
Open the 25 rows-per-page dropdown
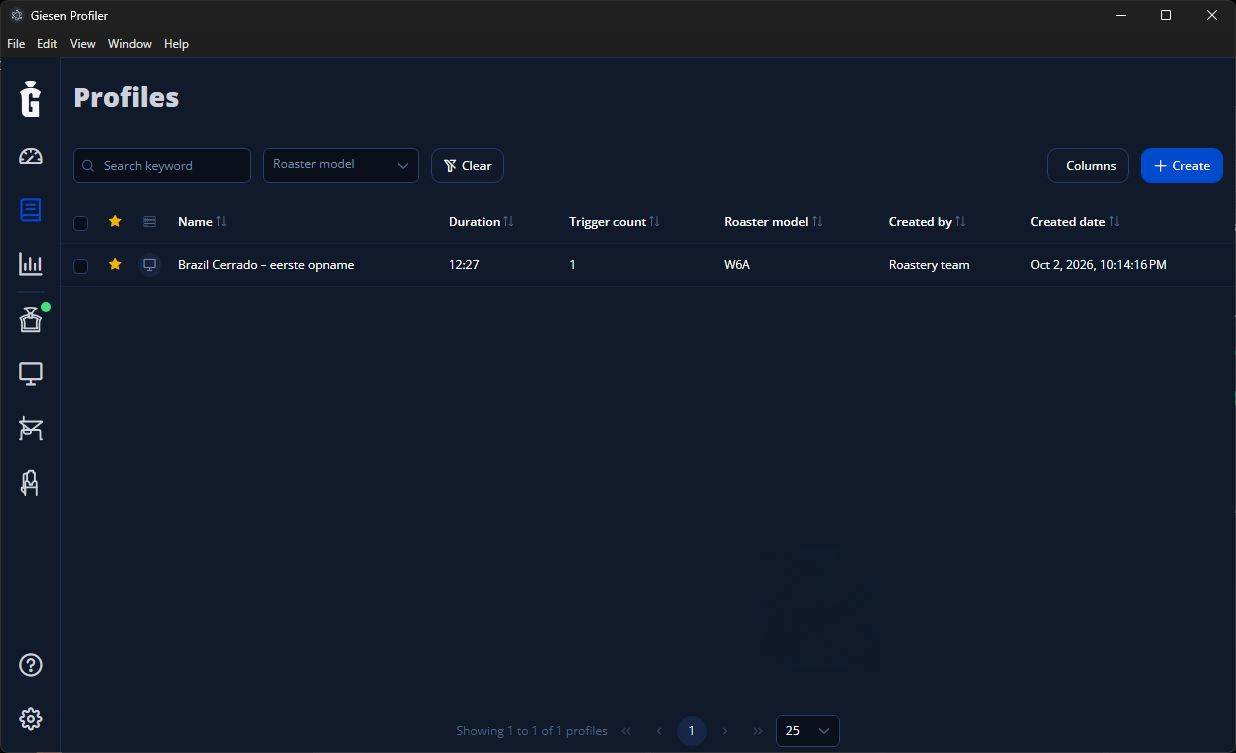808,731
